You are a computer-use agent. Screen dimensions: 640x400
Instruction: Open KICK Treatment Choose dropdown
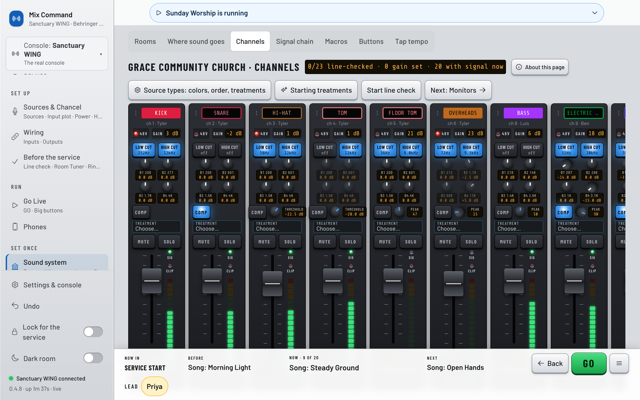157,227
